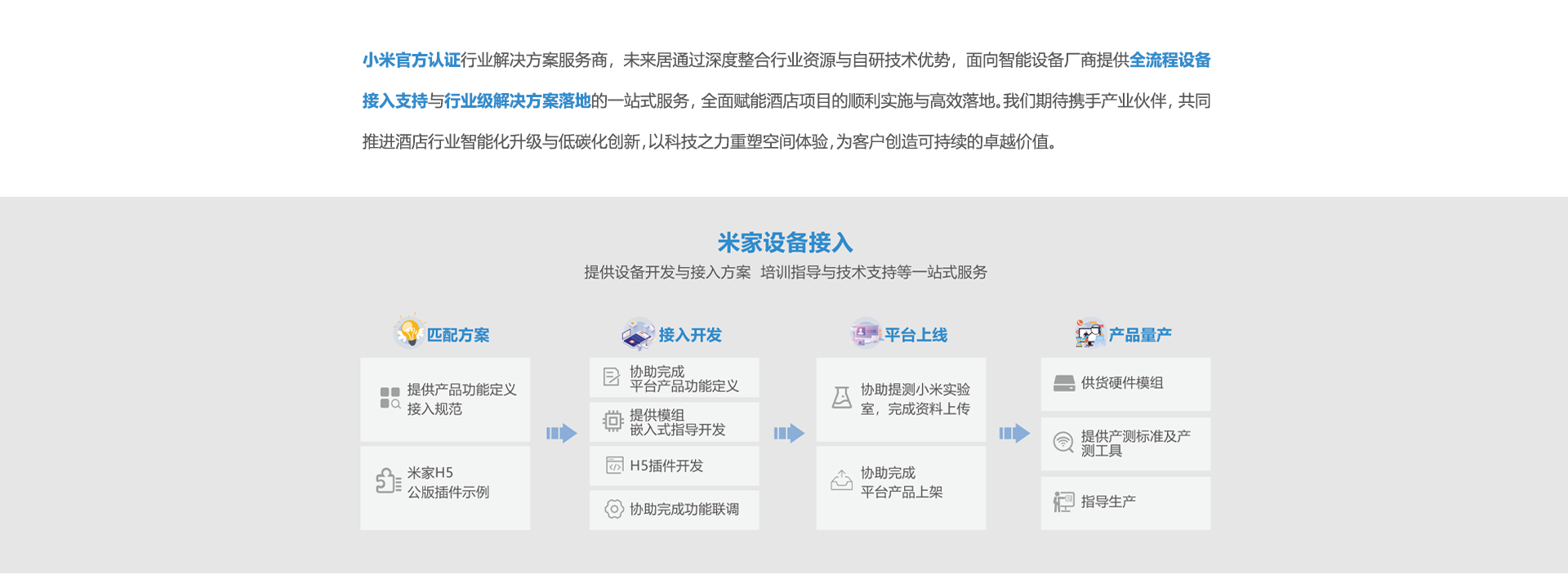Open the 协助完成平台产品功能定义 card

click(675, 377)
